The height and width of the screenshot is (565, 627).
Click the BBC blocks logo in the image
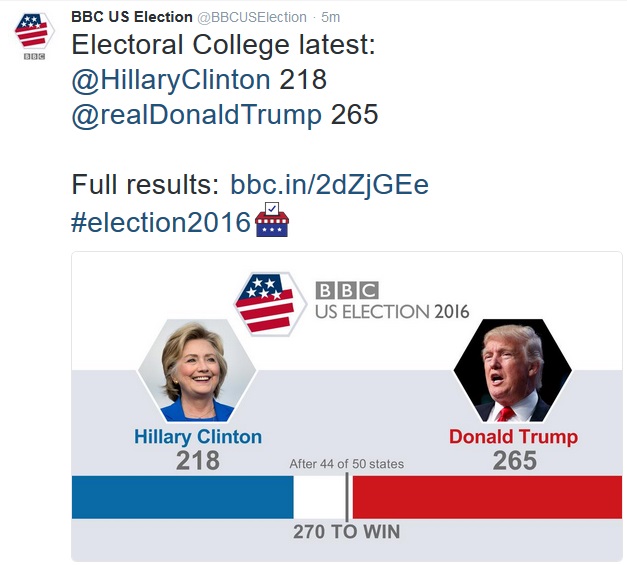click(347, 290)
